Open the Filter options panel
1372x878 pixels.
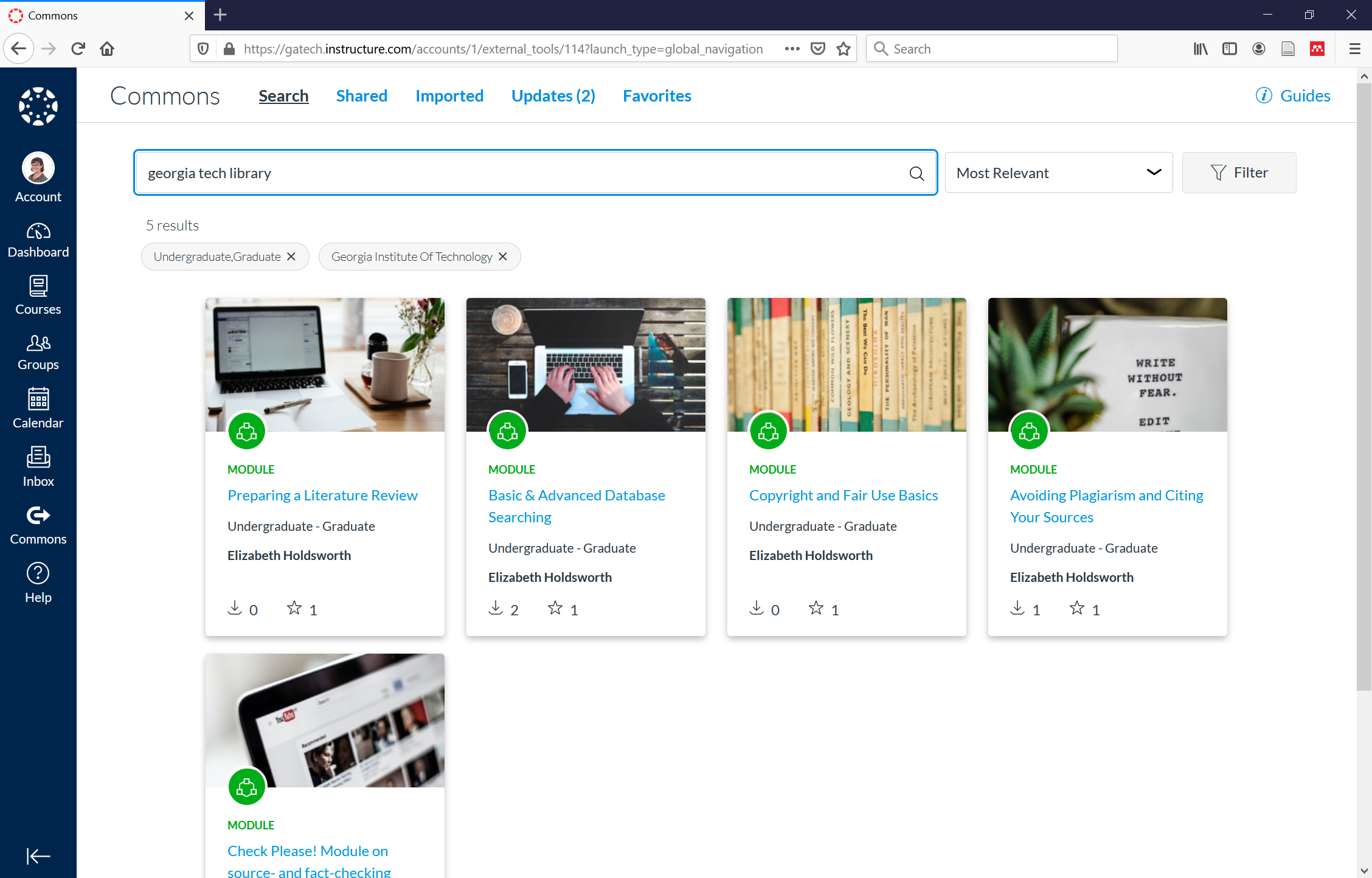1239,173
